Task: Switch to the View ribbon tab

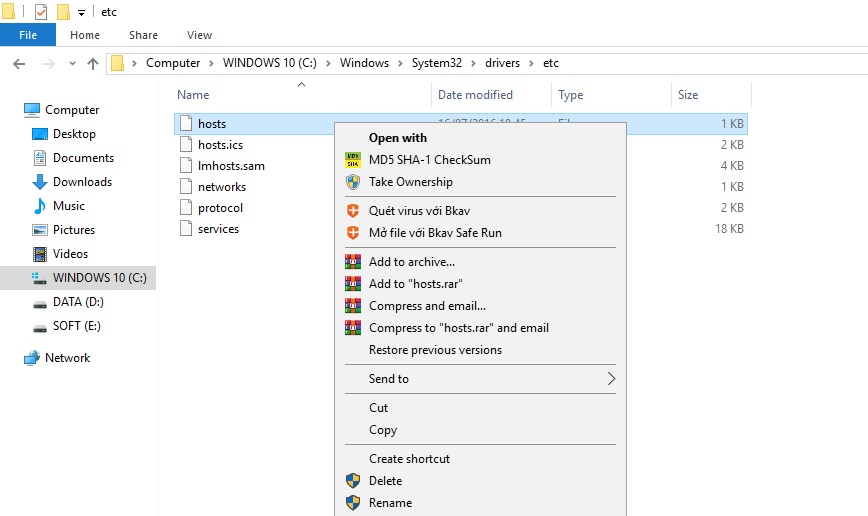Action: pos(199,35)
